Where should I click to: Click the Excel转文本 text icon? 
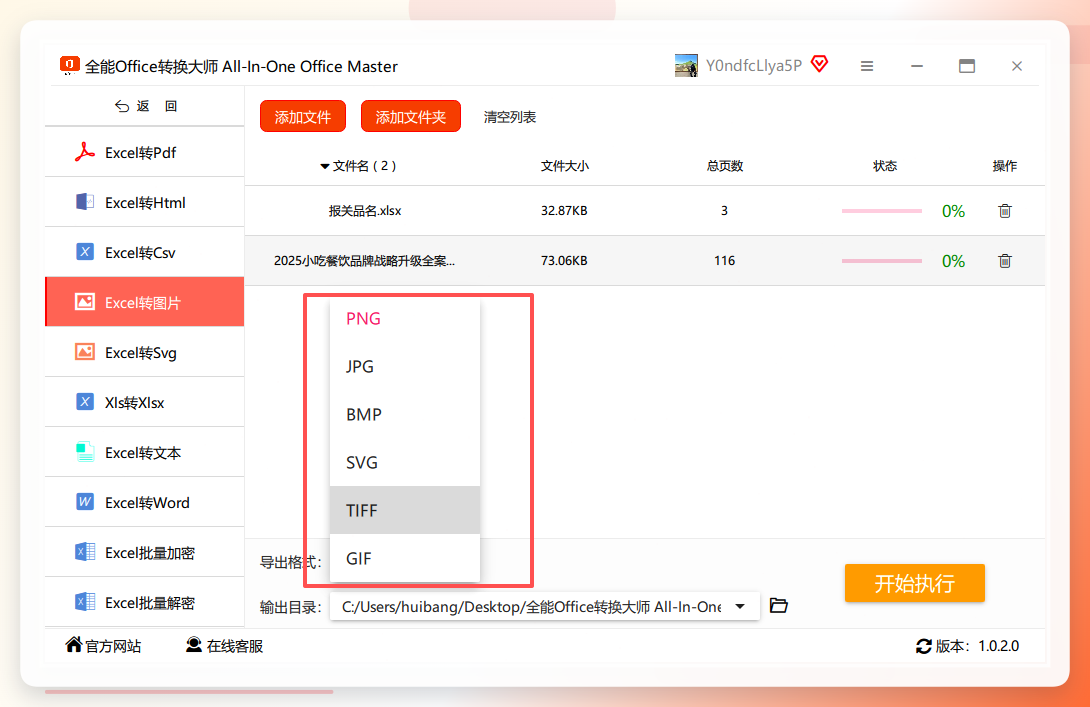tap(85, 452)
